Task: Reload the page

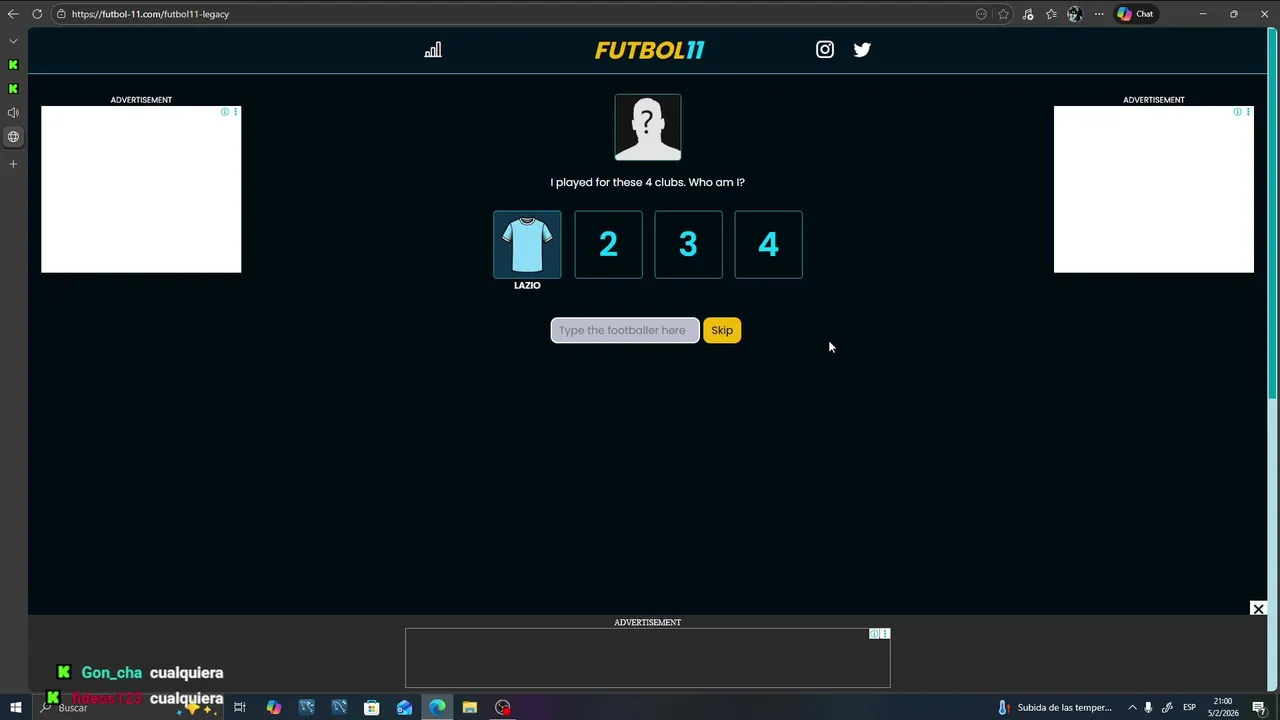Action: click(37, 14)
